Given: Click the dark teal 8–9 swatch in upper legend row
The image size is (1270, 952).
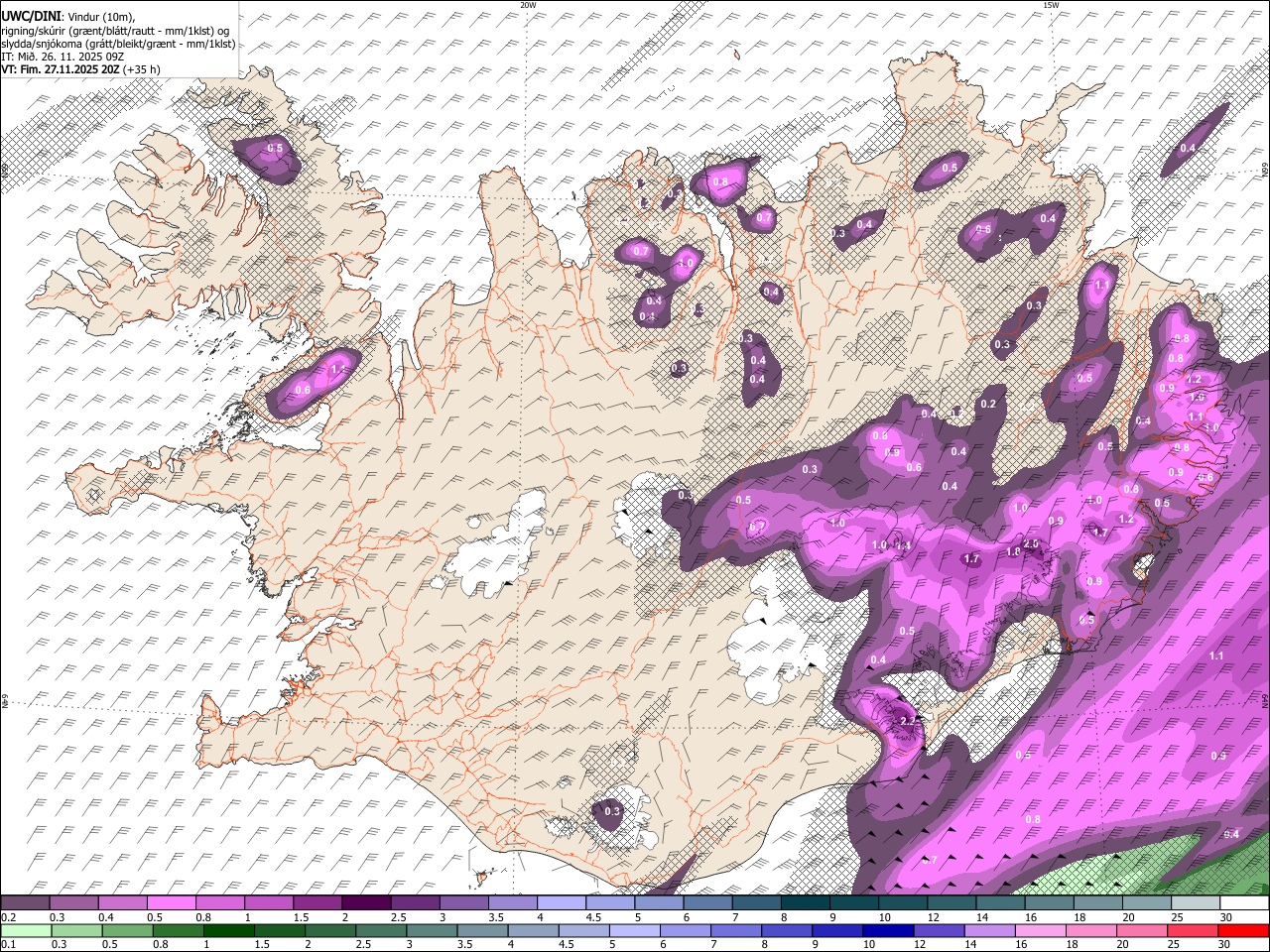Looking at the screenshot, I should tap(804, 903).
